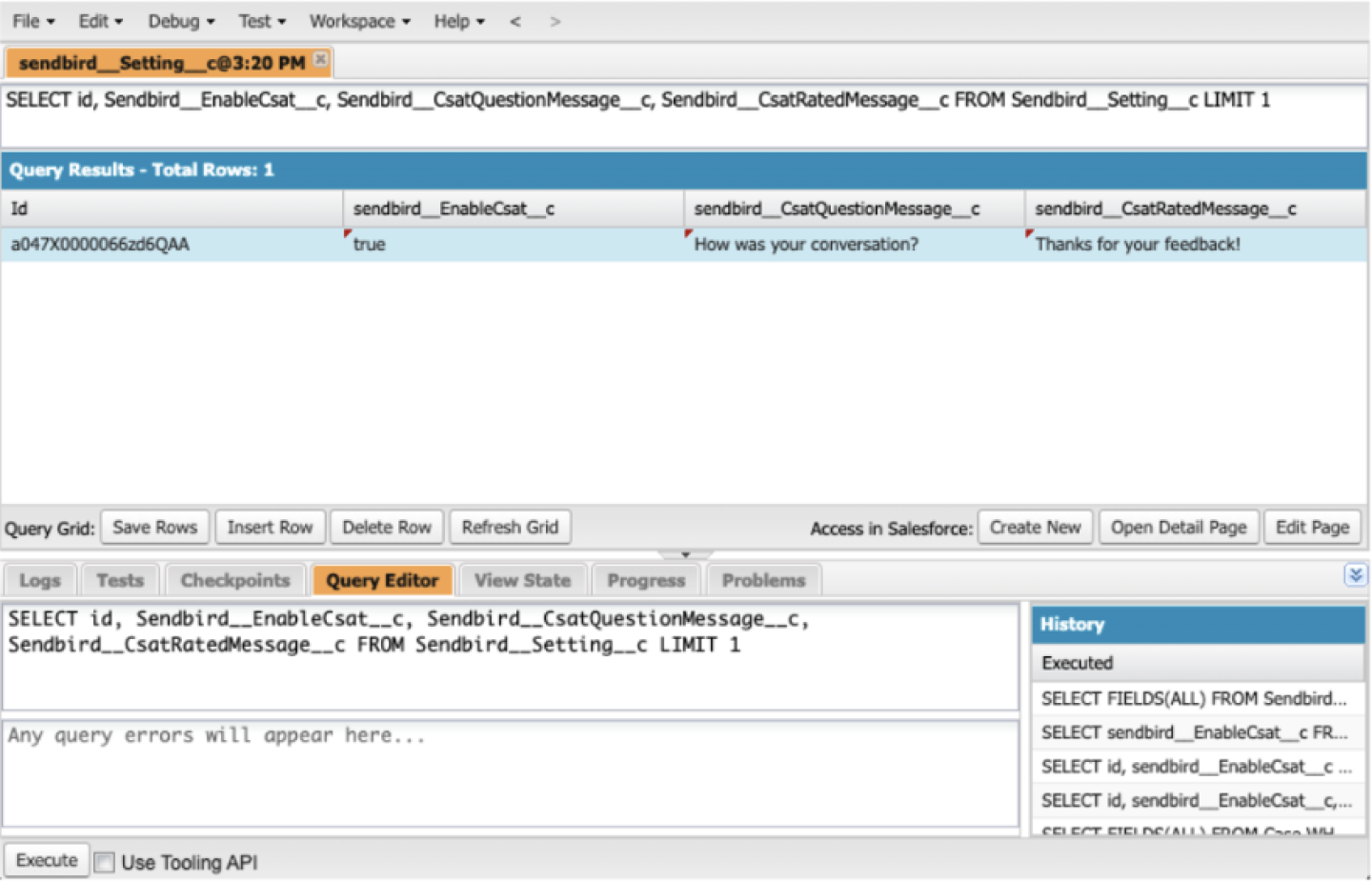Switch to the Logs tab
Image resolution: width=1372 pixels, height=881 pixels.
[x=40, y=580]
